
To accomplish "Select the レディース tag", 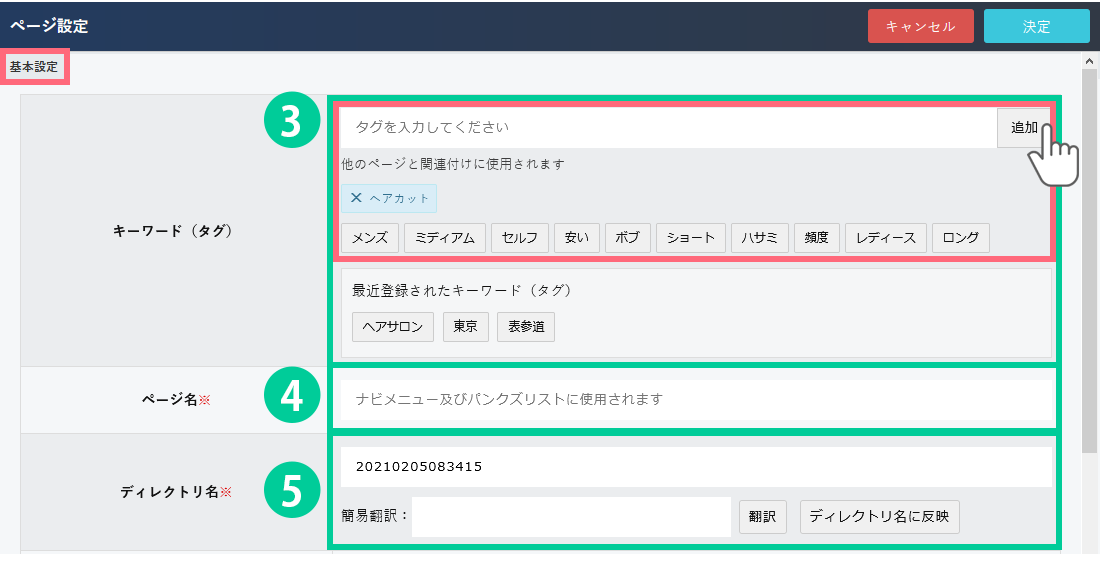I will click(886, 238).
